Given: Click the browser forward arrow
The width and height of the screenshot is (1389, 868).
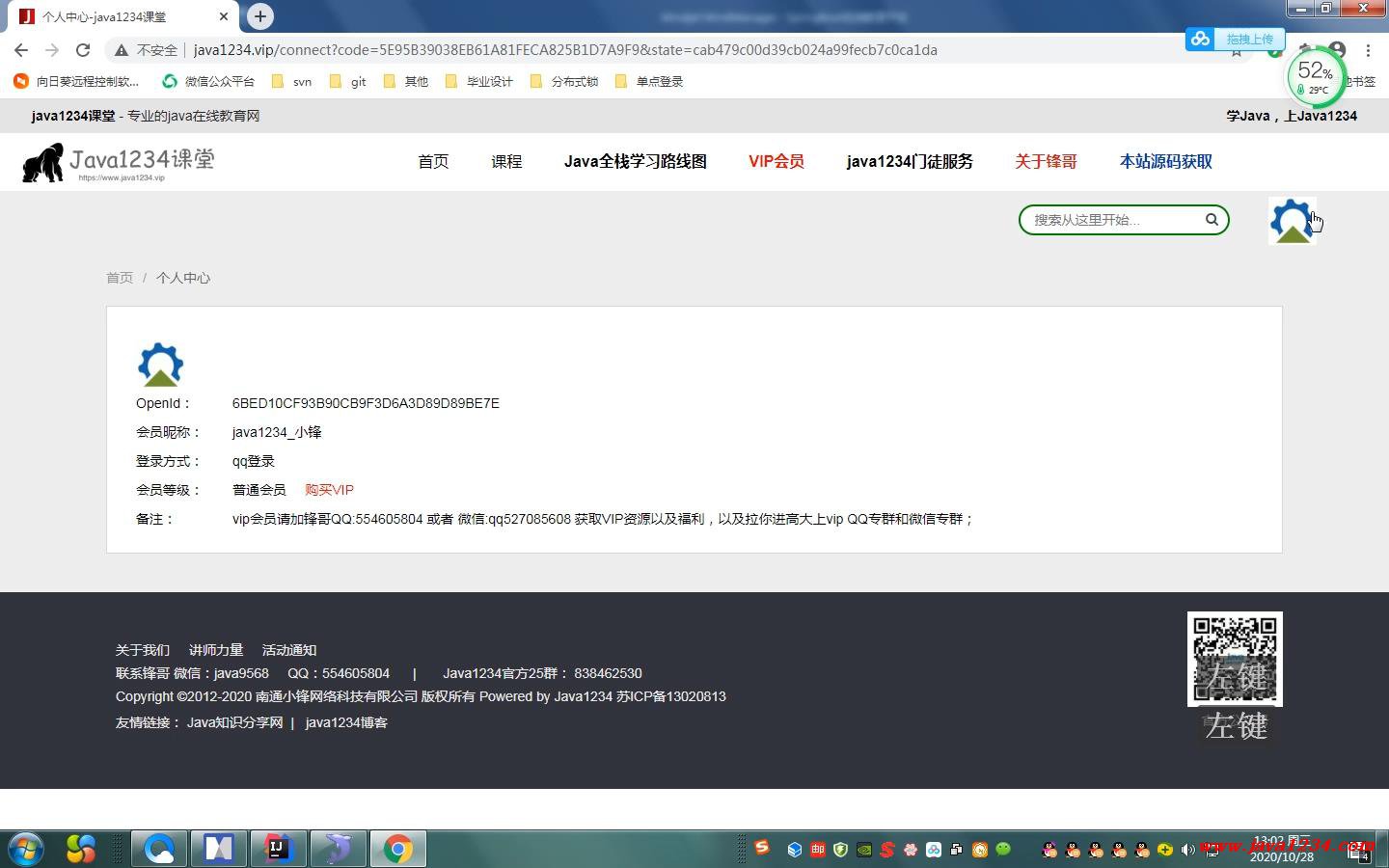Looking at the screenshot, I should coord(52,50).
